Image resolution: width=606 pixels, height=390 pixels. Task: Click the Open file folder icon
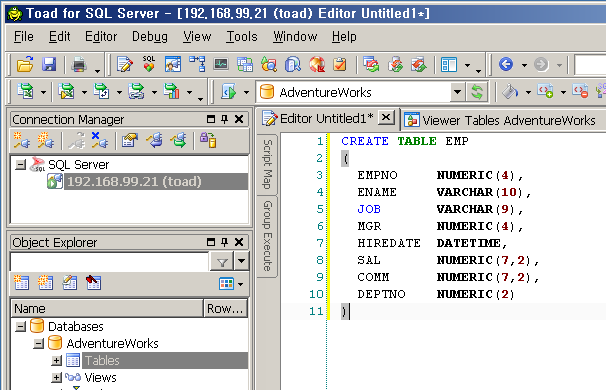25,64
